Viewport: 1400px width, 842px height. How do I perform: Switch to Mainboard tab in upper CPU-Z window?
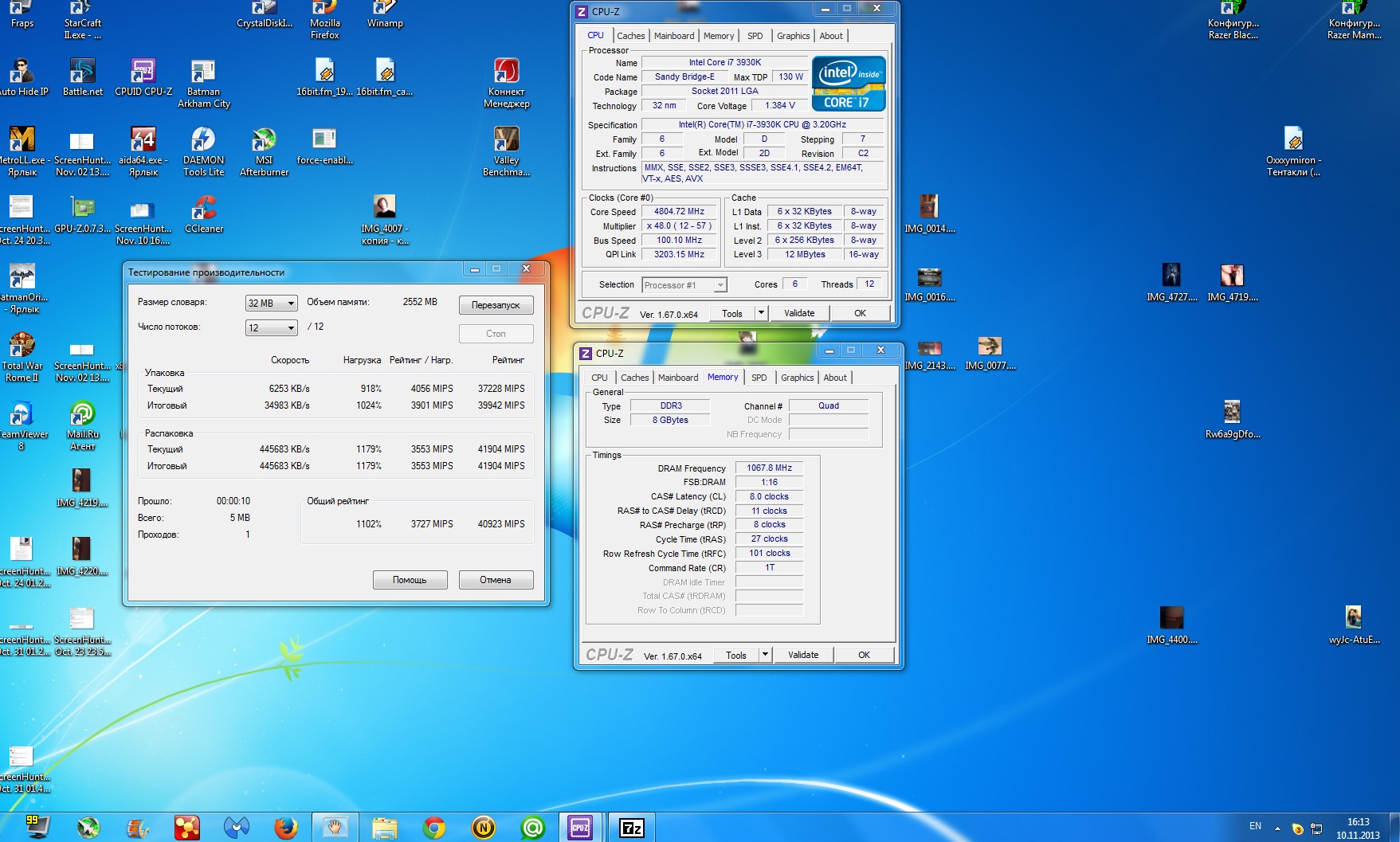click(x=673, y=36)
